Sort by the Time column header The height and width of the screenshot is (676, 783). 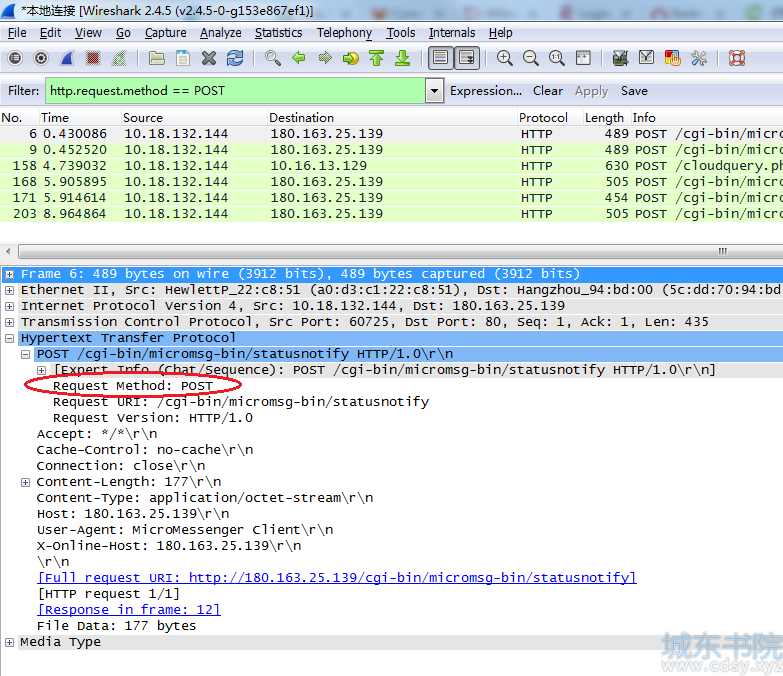(80, 118)
